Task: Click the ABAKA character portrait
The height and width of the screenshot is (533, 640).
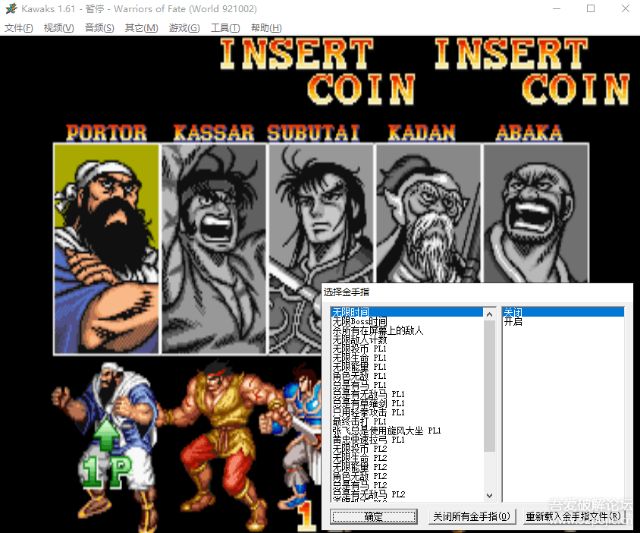Action: pos(536,213)
